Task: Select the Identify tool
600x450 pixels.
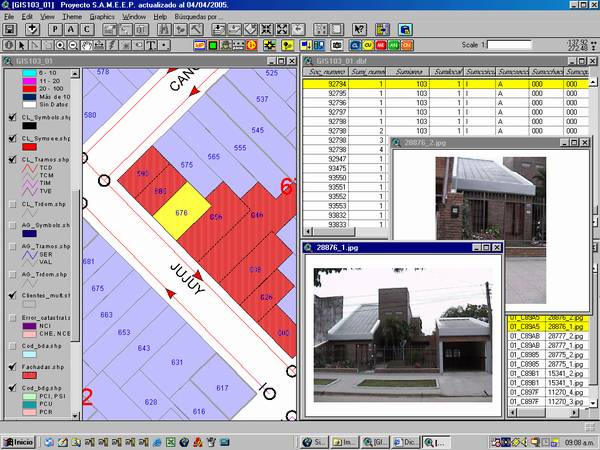Action: [x=9, y=46]
